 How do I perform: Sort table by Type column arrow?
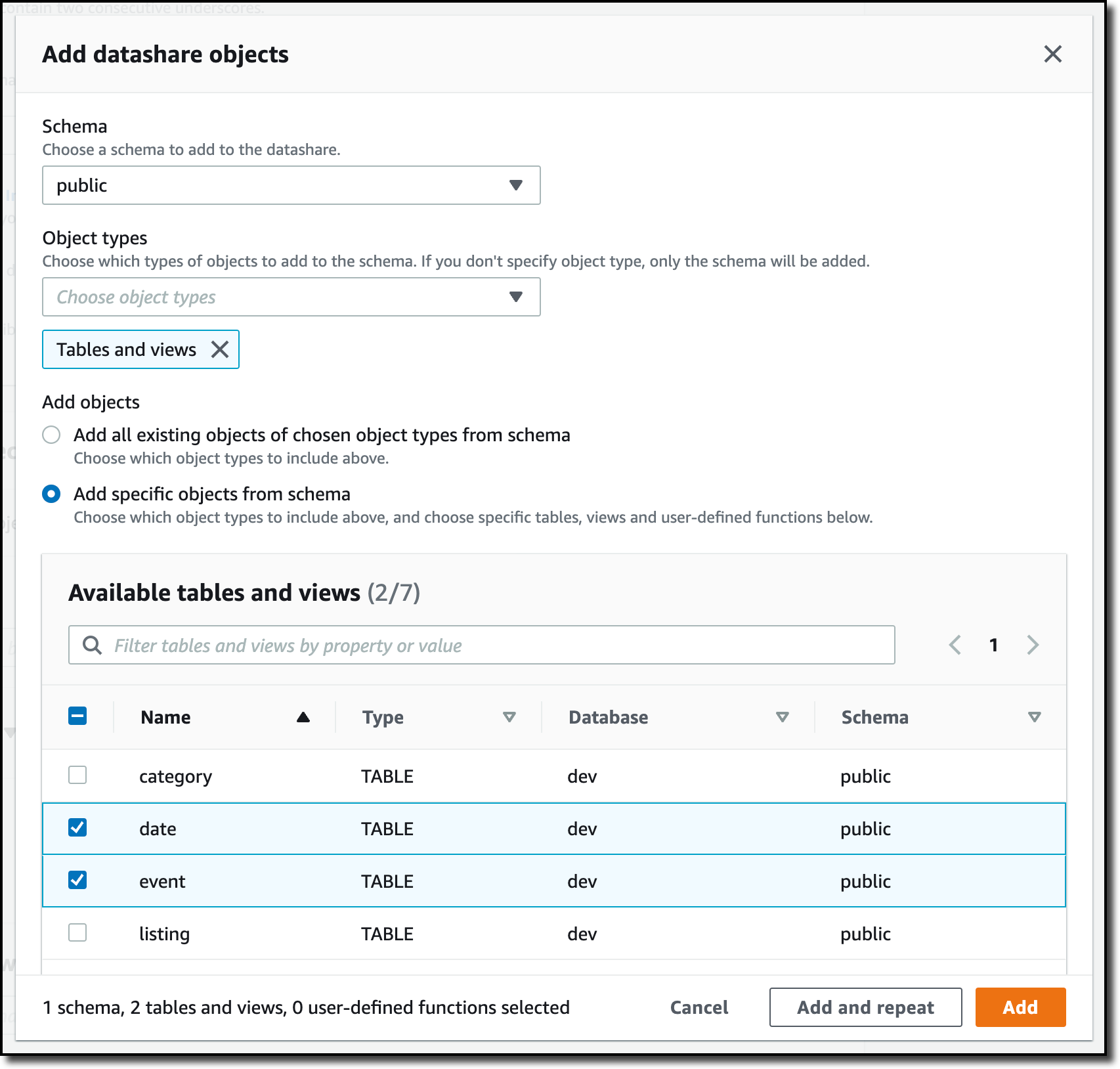(x=509, y=717)
